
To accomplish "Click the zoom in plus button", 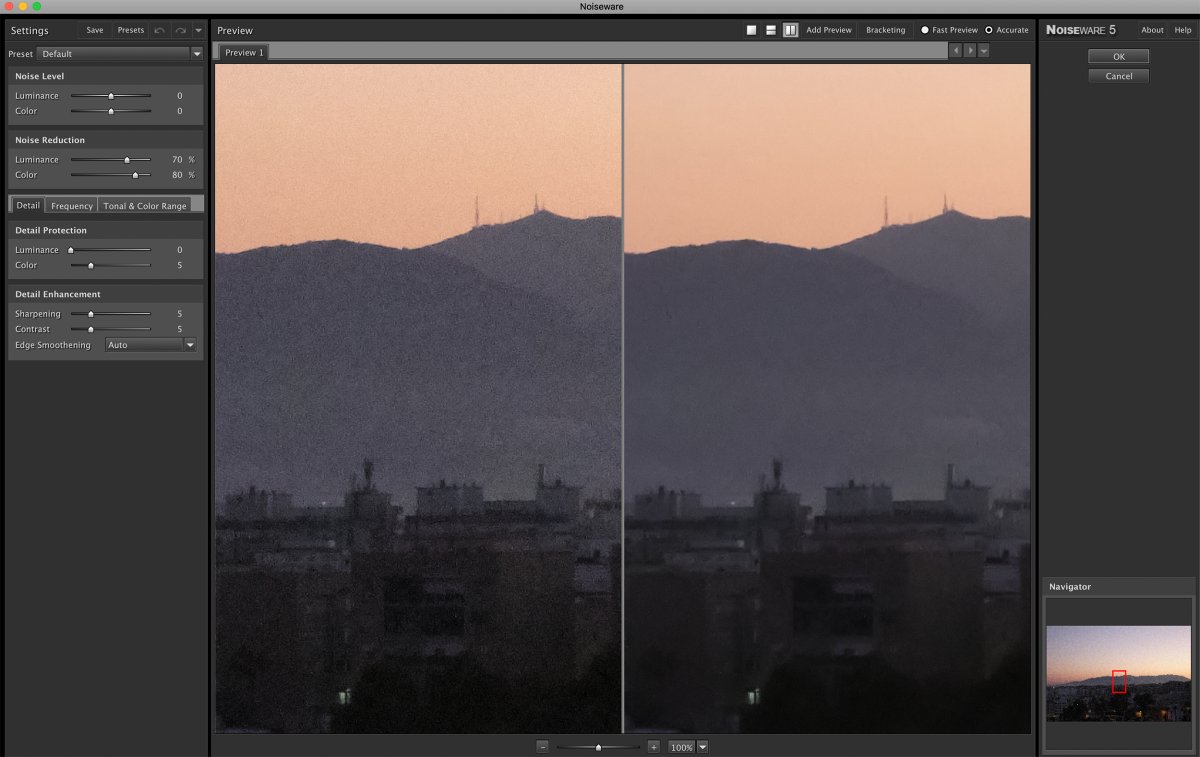I will coord(653,747).
